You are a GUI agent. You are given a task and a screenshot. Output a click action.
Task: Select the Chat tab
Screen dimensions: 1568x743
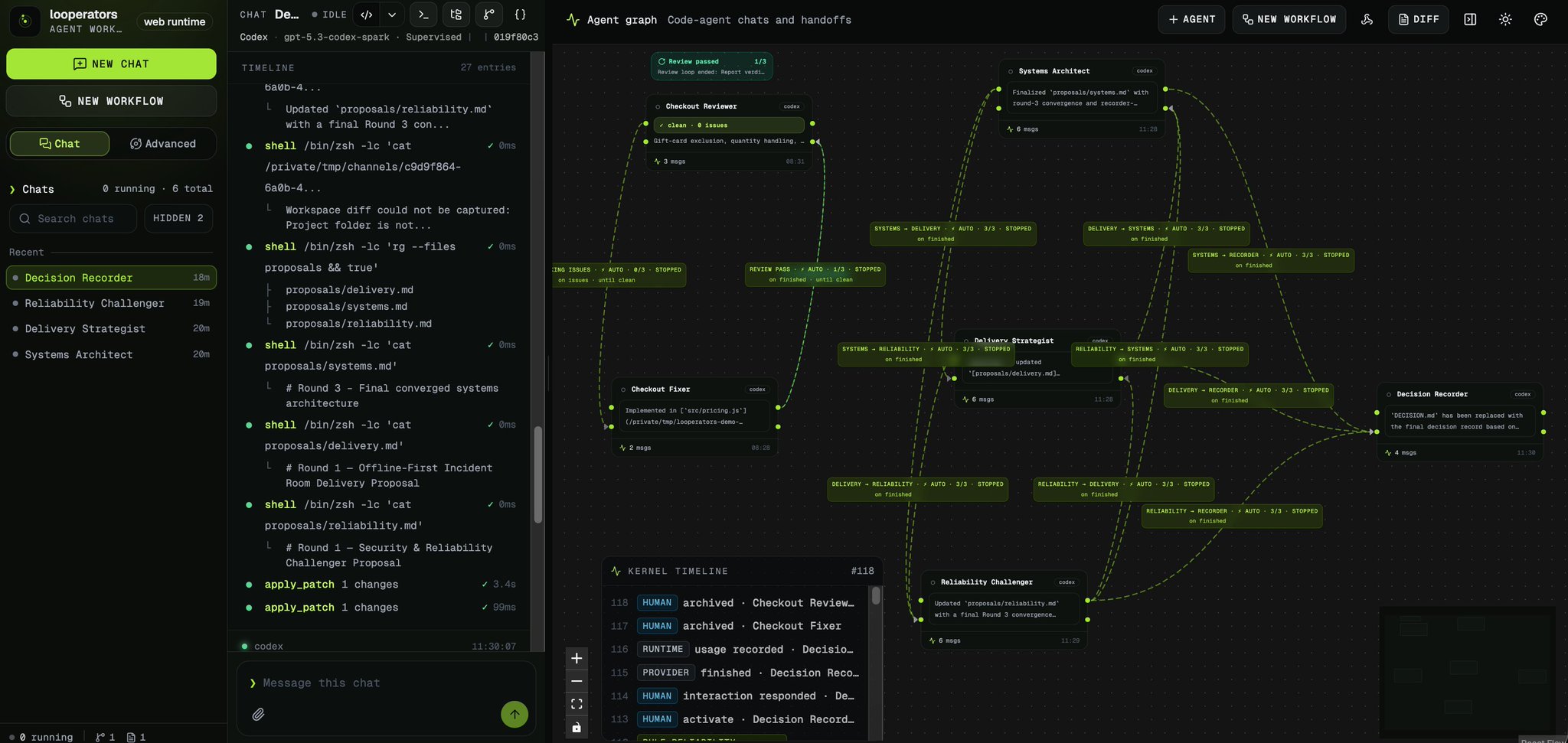[x=59, y=144]
